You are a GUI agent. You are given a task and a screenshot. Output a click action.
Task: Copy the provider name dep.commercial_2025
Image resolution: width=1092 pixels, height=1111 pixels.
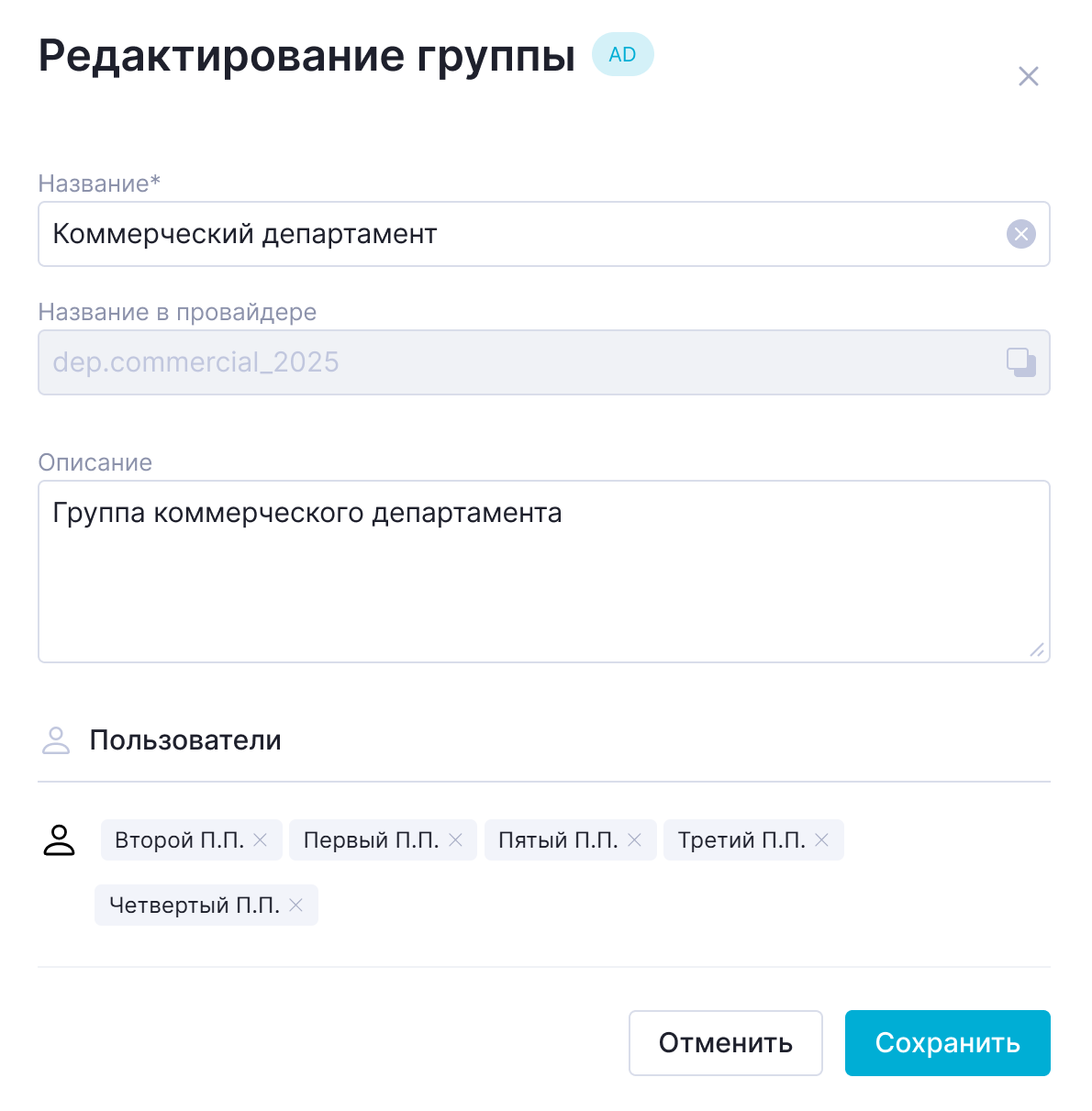tap(1020, 362)
